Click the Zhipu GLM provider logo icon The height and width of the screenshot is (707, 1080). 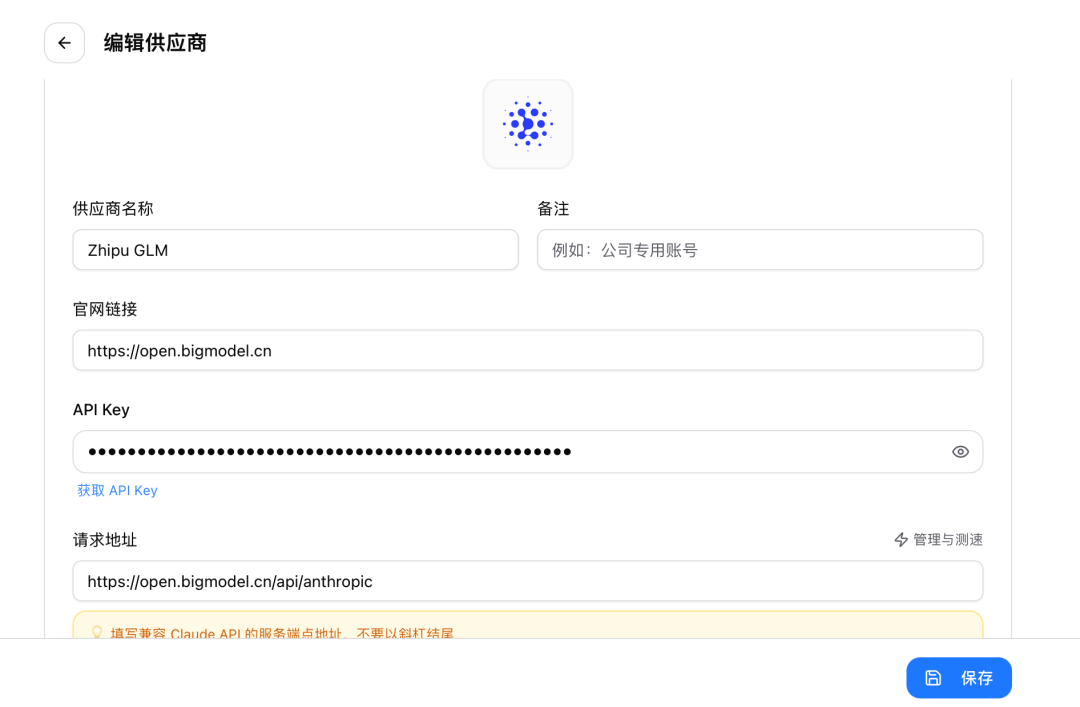click(528, 123)
